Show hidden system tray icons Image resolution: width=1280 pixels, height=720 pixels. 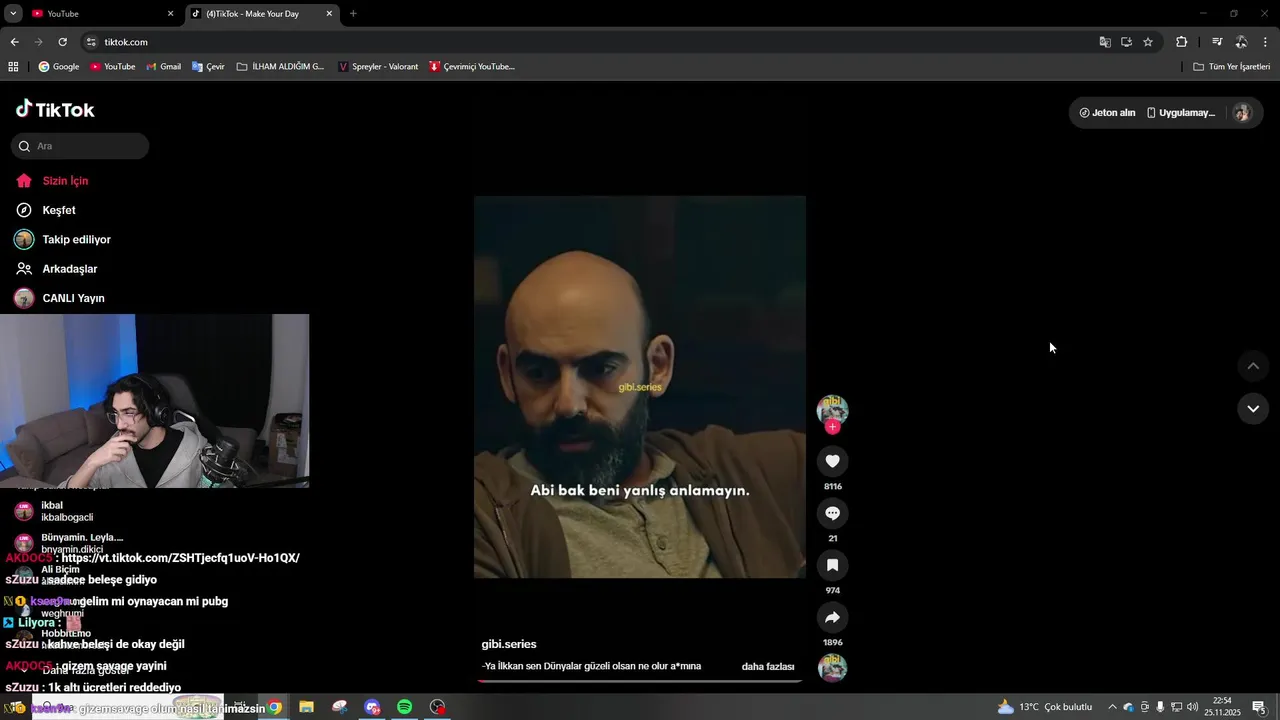[1112, 707]
